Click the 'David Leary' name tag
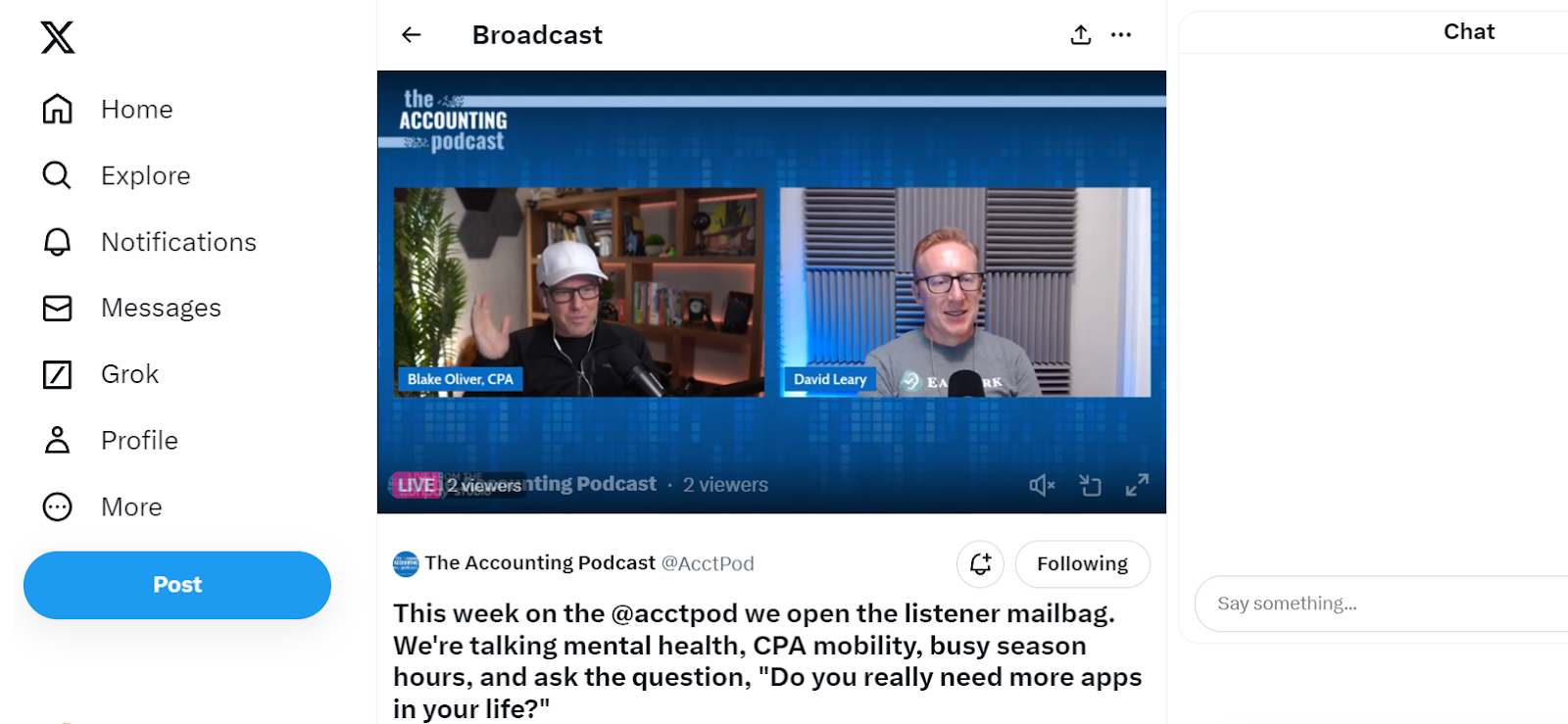This screenshot has height=724, width=1568. (830, 379)
